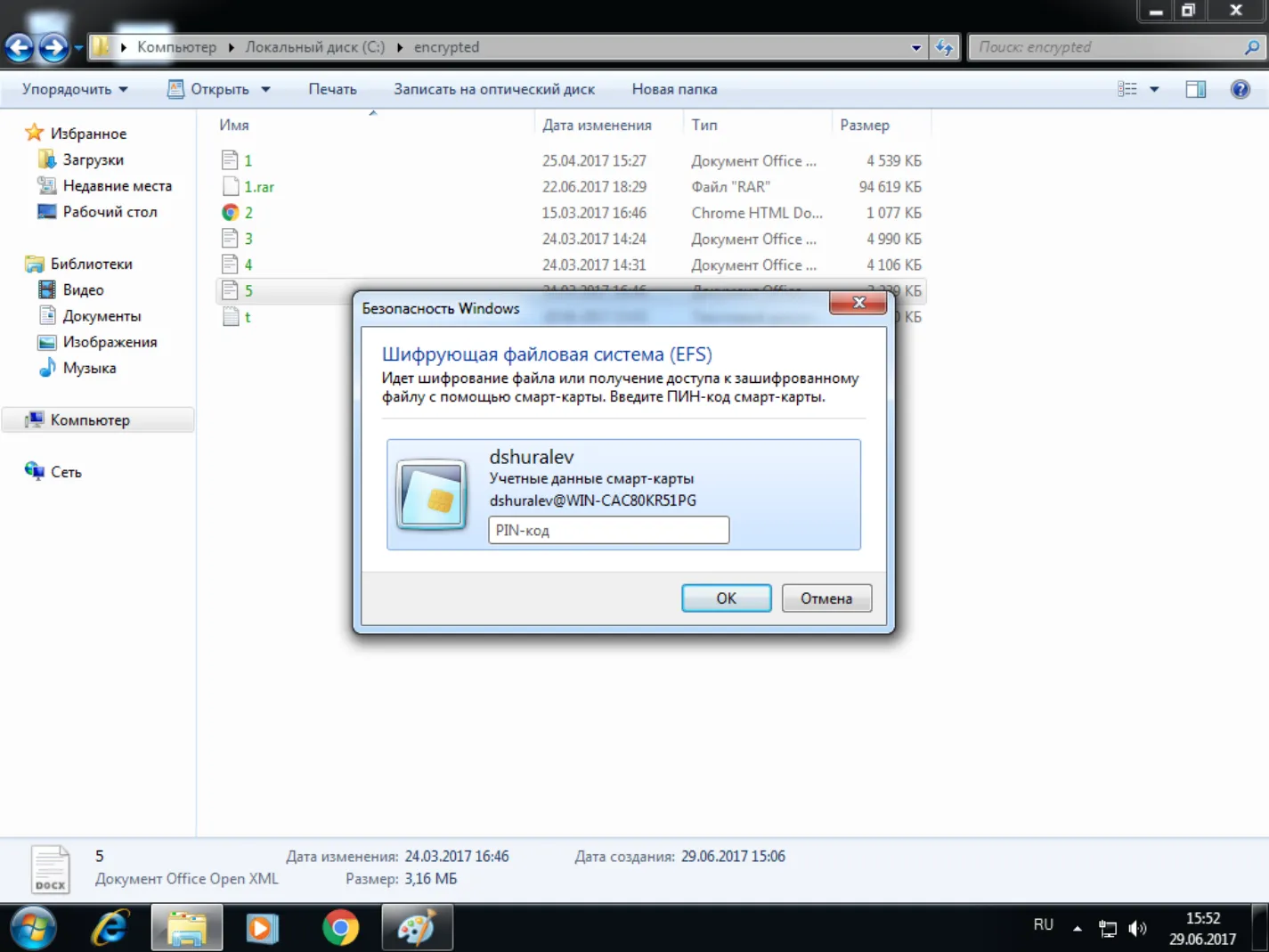Open the help question mark icon
The height and width of the screenshot is (952, 1269).
click(1240, 89)
